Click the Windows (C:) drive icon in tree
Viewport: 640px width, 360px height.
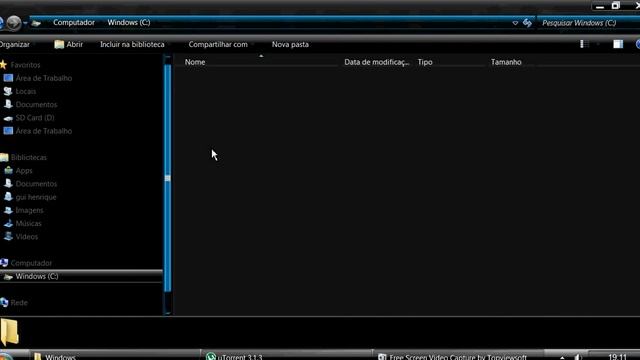click(8, 277)
